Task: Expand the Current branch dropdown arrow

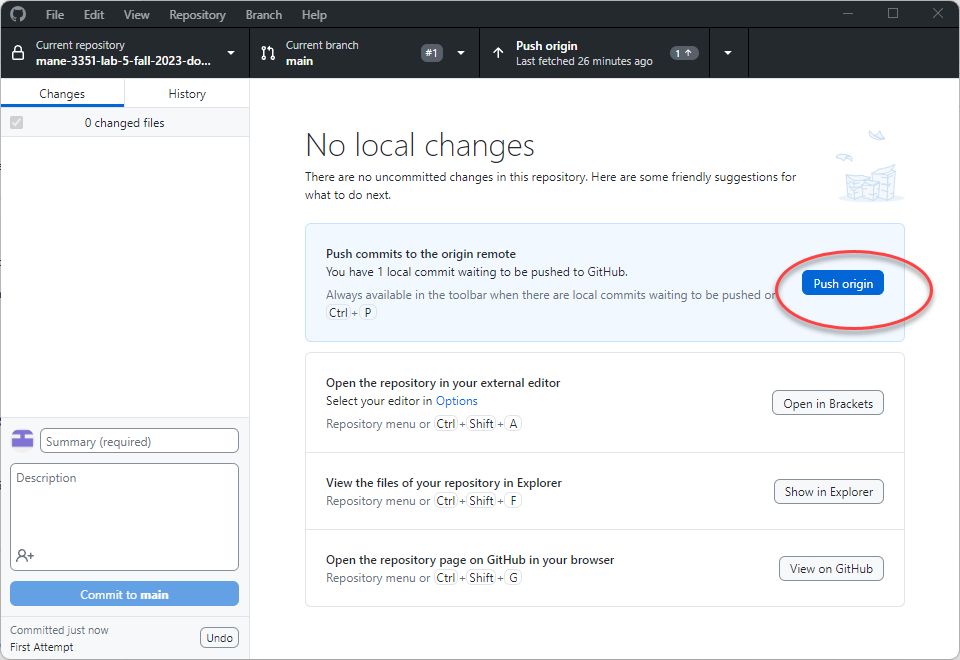Action: tap(461, 53)
